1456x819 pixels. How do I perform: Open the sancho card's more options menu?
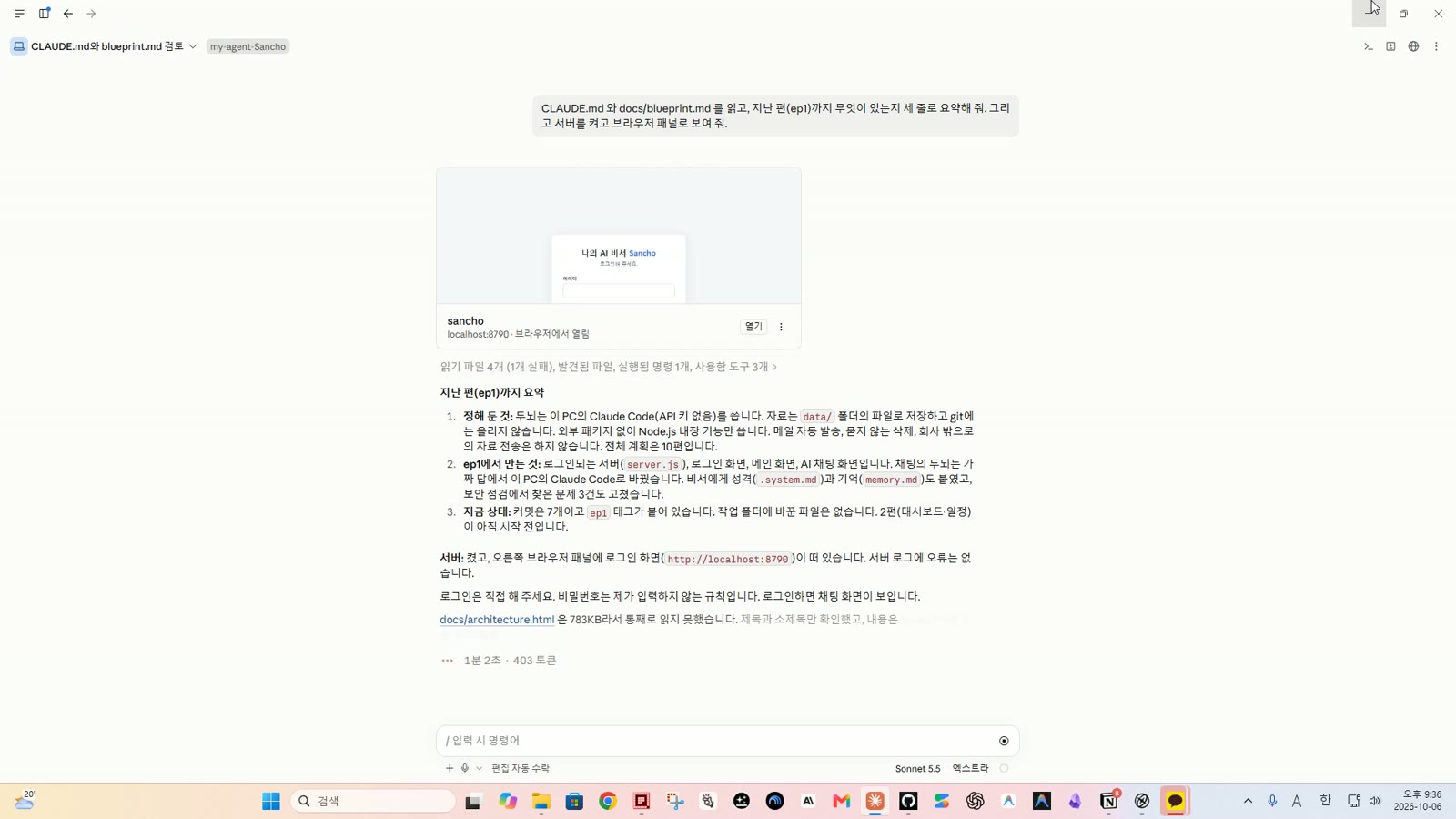[781, 327]
